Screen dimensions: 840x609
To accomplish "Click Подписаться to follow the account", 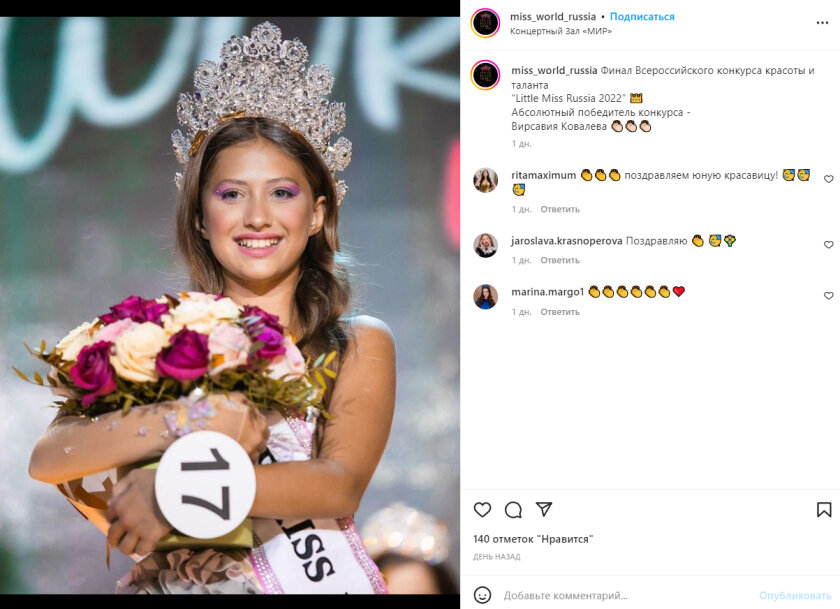I will pos(642,17).
